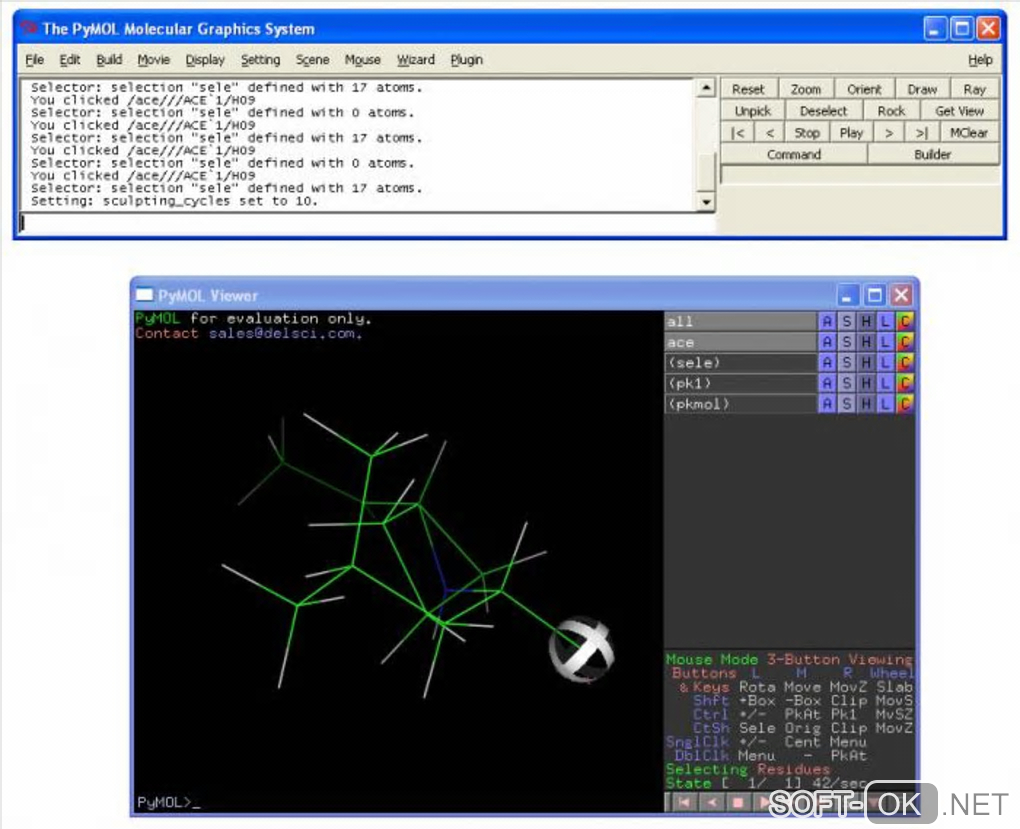
Task: Open the Show menu for all
Action: 847,321
